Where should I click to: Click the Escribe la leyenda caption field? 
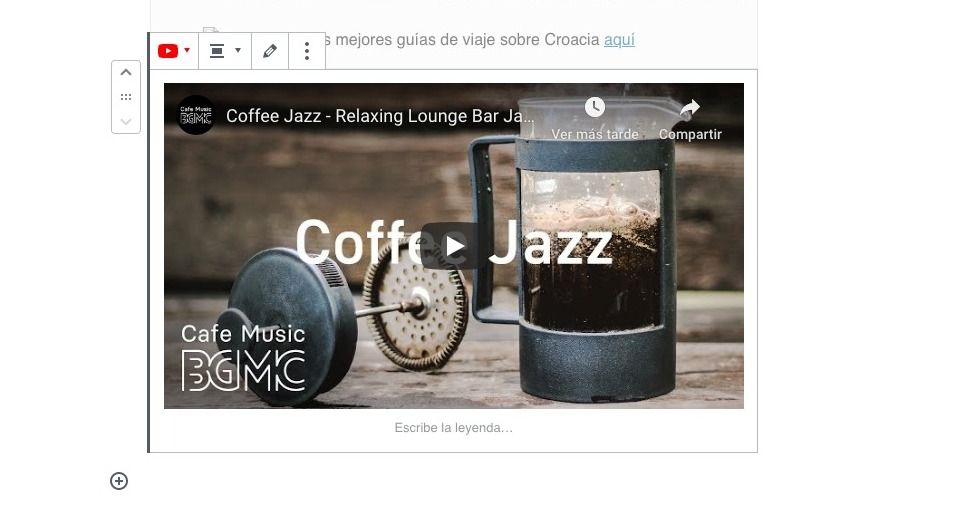(453, 427)
